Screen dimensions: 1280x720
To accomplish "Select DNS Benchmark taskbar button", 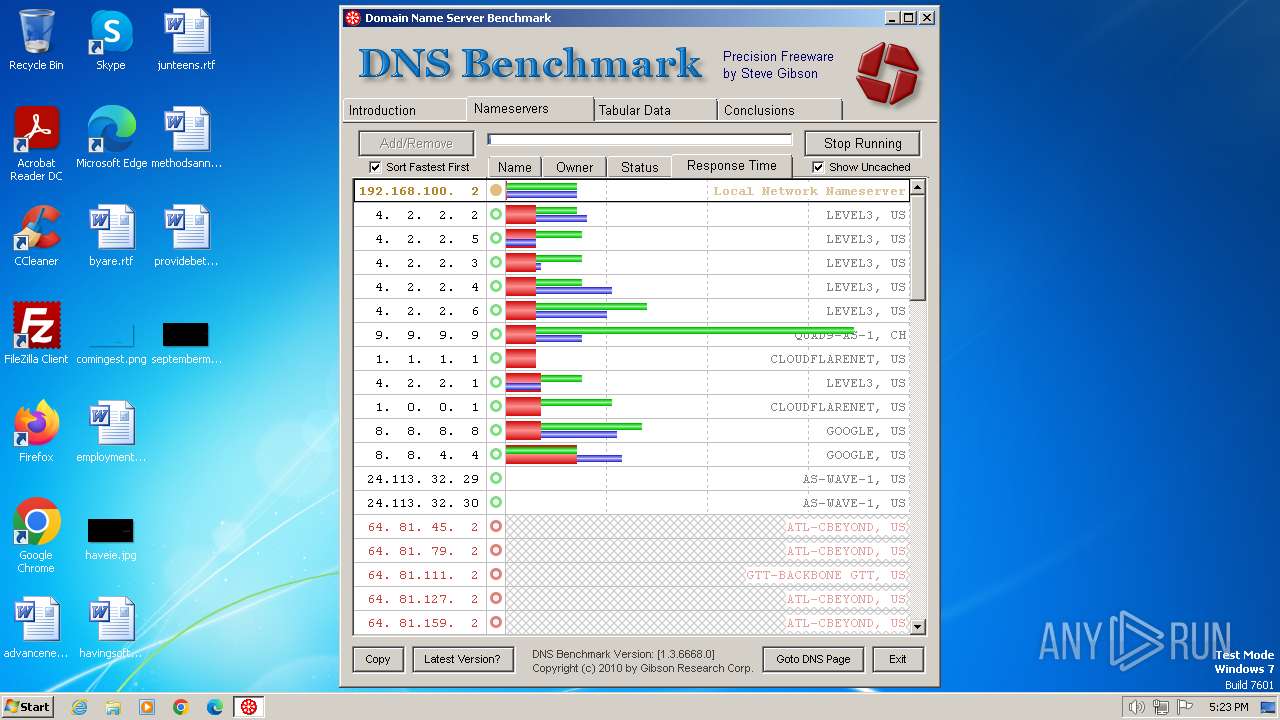I will click(x=249, y=707).
